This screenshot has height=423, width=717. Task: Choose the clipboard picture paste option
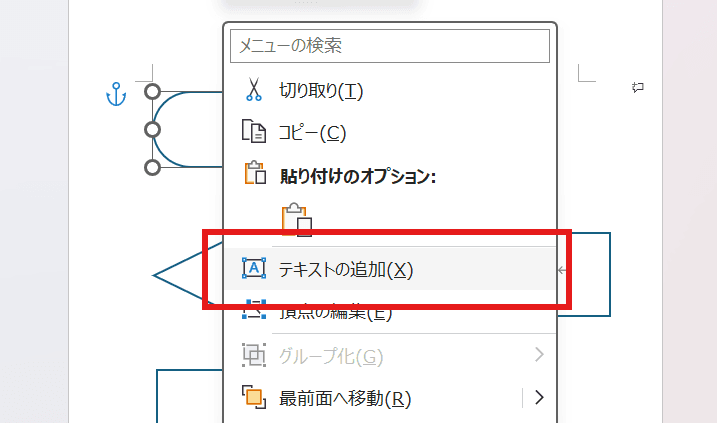point(297,218)
